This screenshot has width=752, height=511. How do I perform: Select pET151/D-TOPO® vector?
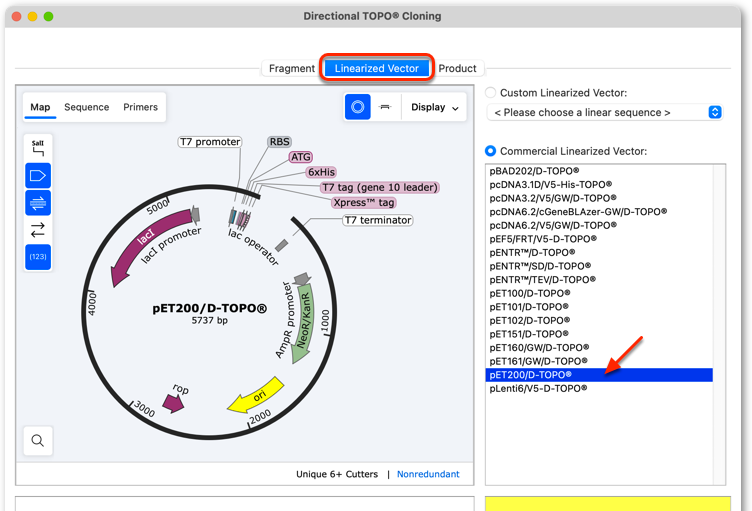coord(599,334)
